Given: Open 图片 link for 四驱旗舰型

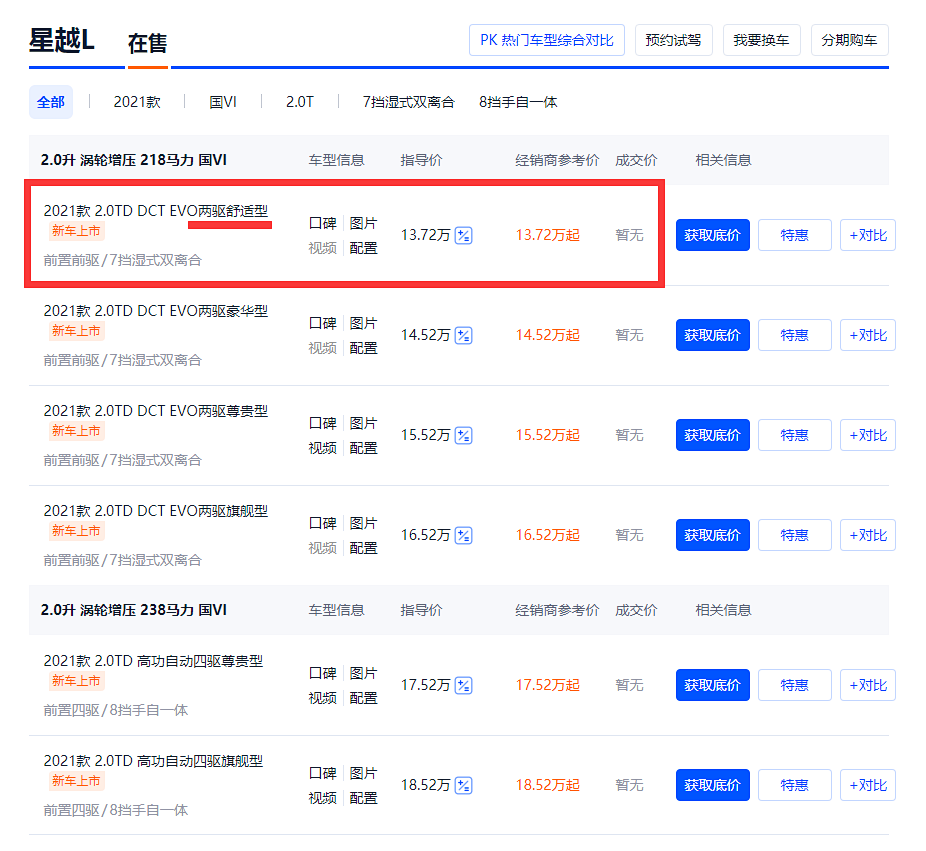Looking at the screenshot, I should [x=363, y=773].
